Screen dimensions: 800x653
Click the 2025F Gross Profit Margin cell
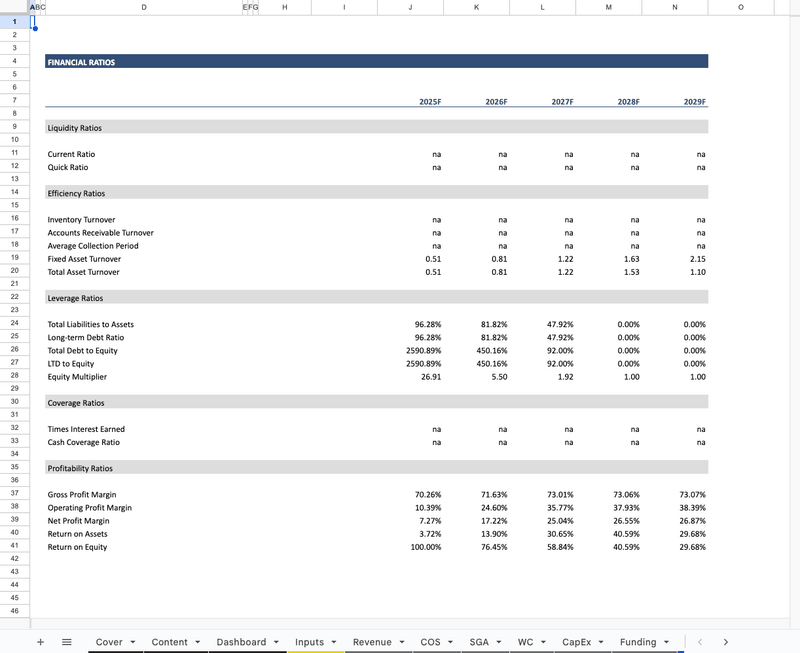pyautogui.click(x=410, y=495)
